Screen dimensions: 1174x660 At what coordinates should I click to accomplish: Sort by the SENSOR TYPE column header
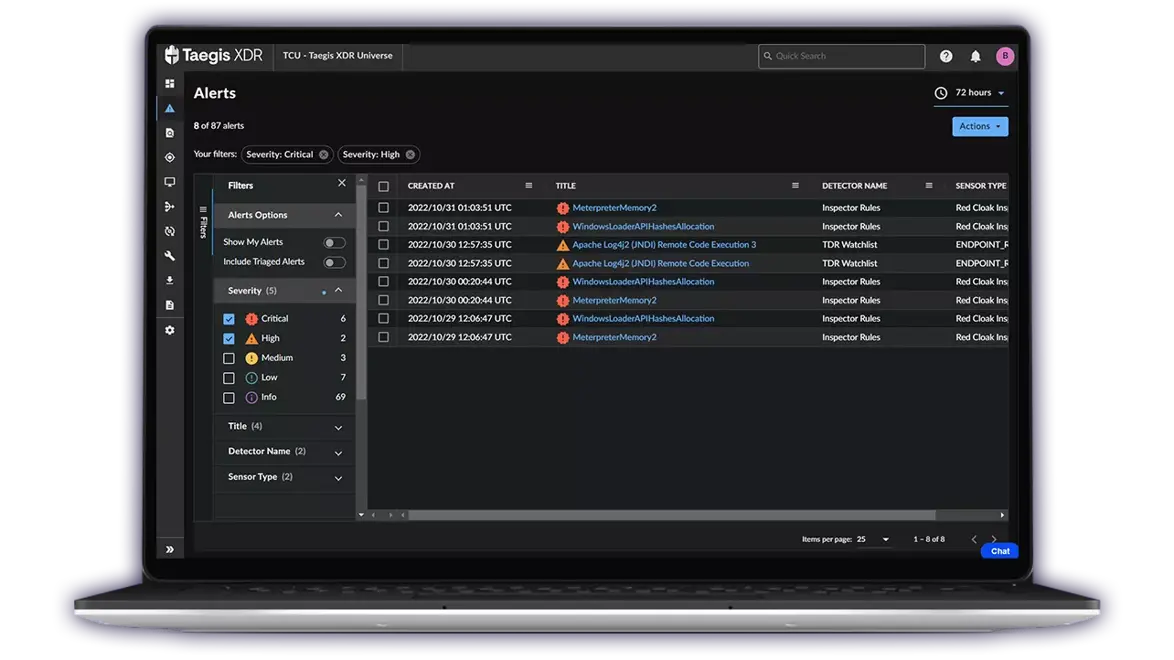981,186
